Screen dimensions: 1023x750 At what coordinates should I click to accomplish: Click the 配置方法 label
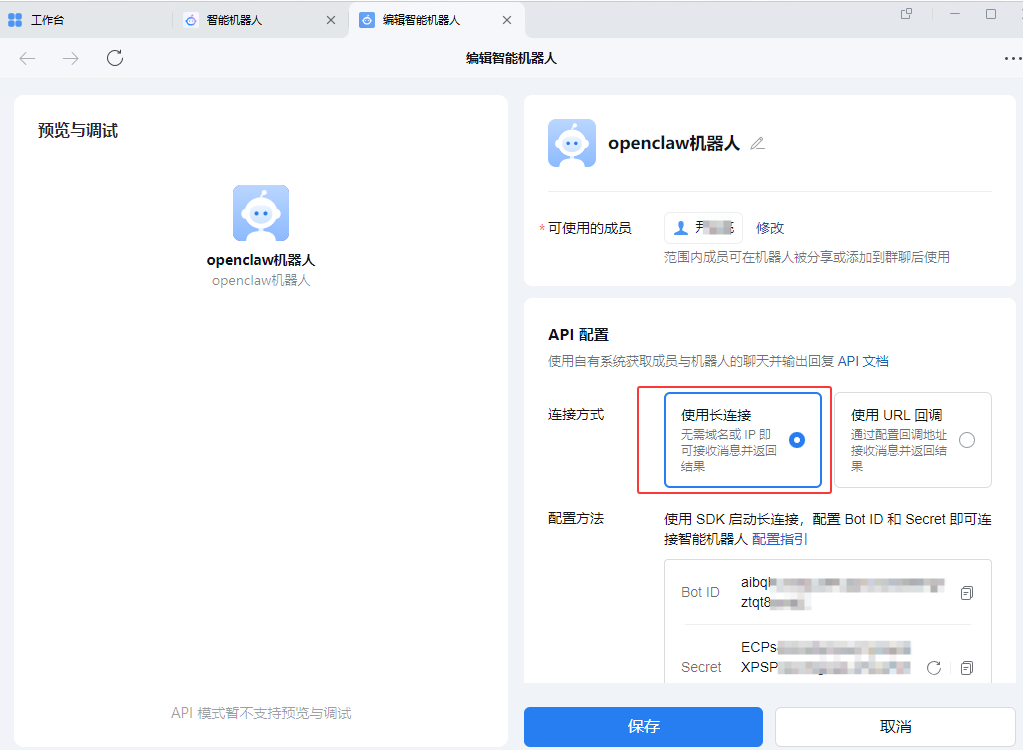coord(576,518)
